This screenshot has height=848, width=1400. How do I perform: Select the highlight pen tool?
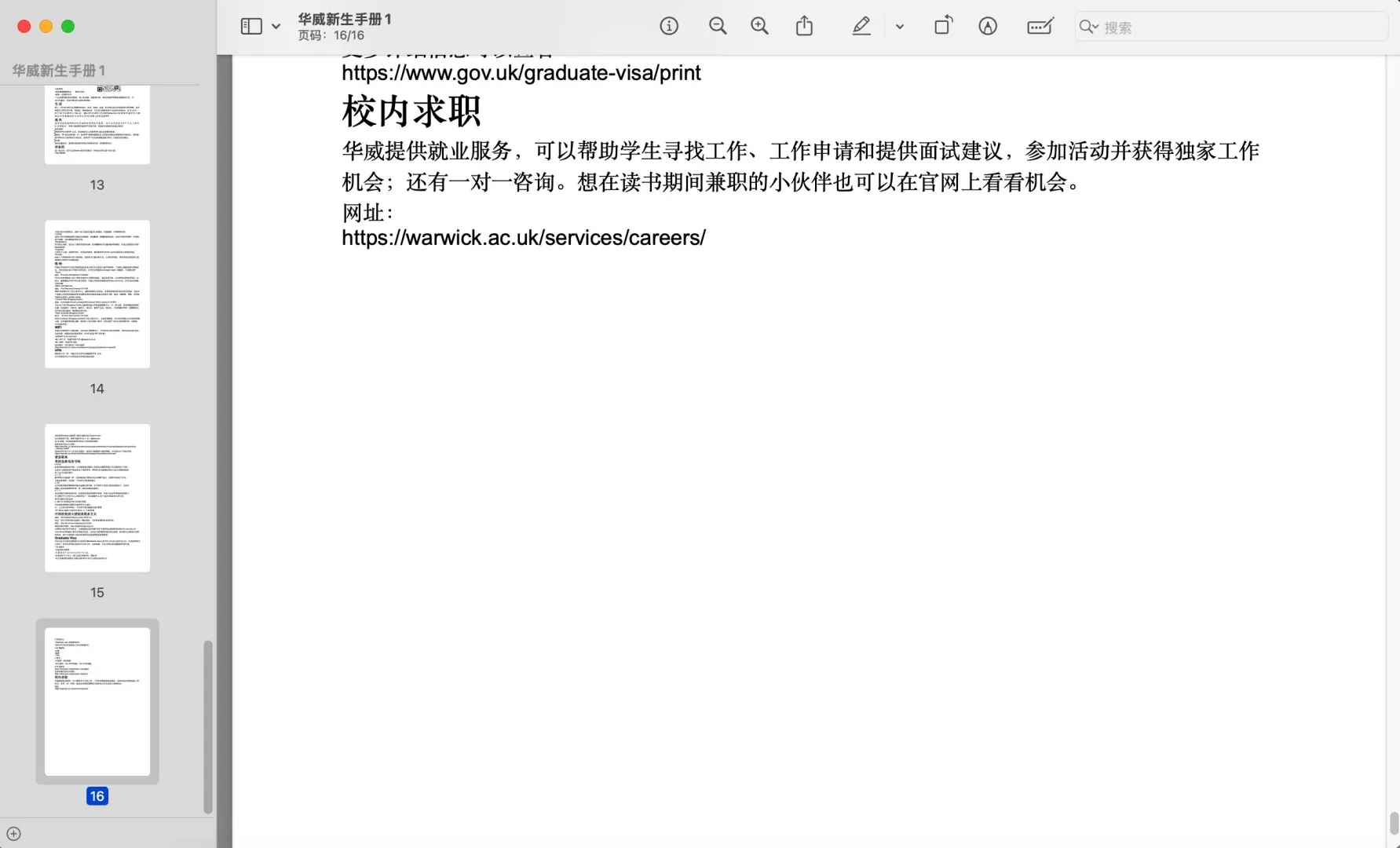click(x=861, y=27)
